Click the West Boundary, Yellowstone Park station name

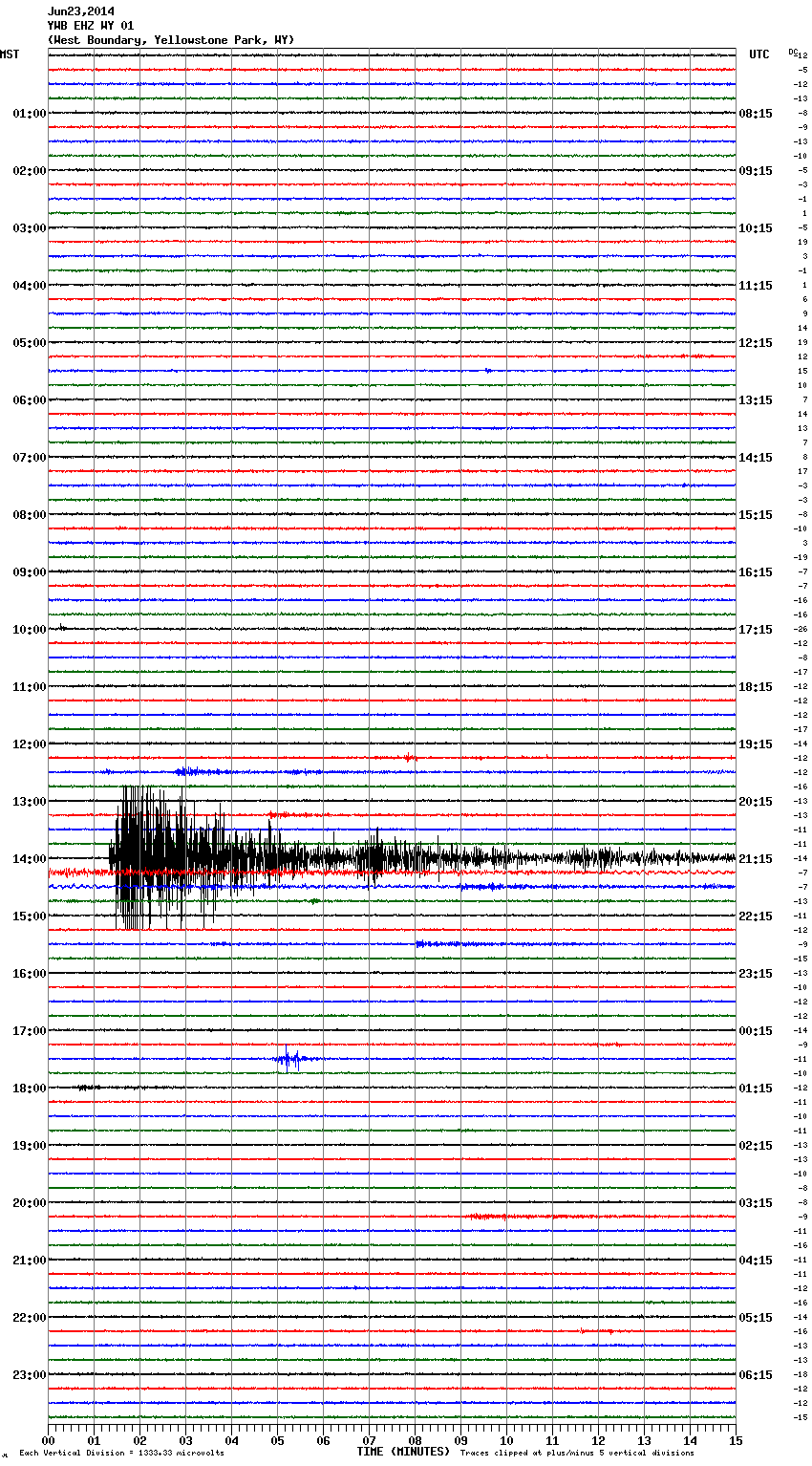171,40
